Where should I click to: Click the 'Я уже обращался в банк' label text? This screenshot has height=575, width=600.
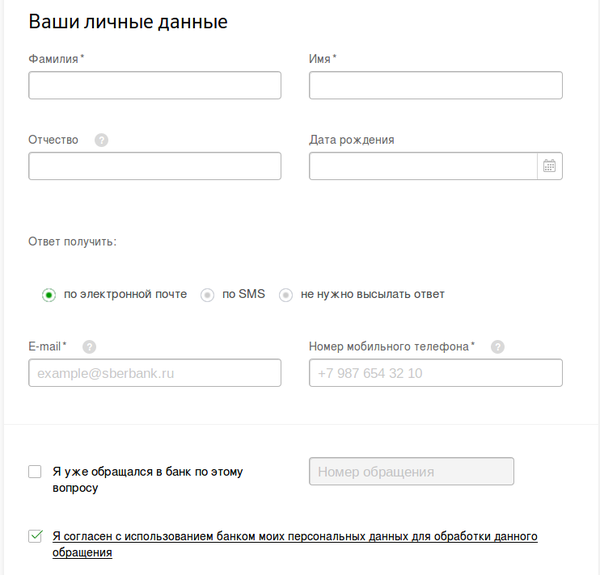point(147,472)
